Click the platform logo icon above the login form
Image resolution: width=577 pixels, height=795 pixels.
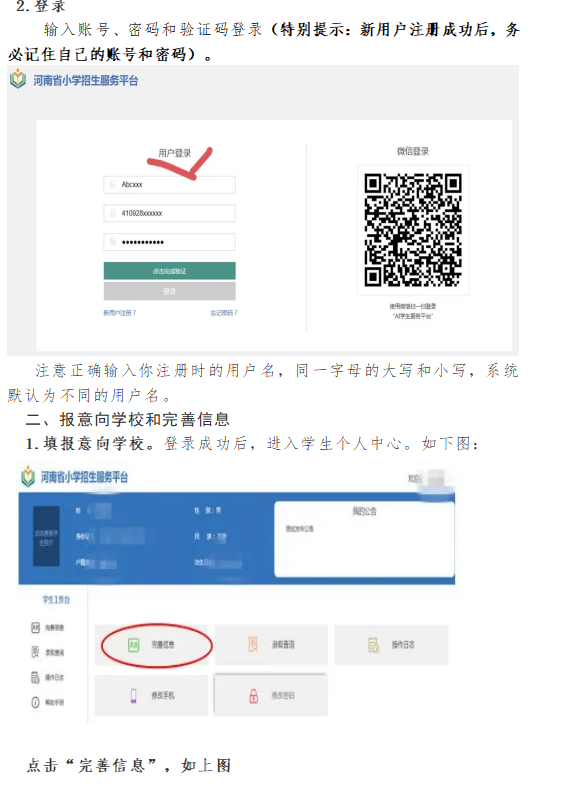click(x=18, y=79)
